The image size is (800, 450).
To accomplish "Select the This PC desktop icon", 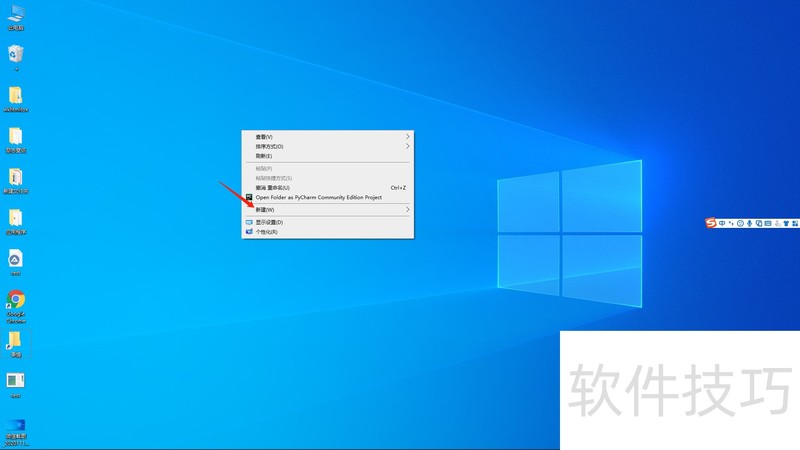I will click(16, 14).
